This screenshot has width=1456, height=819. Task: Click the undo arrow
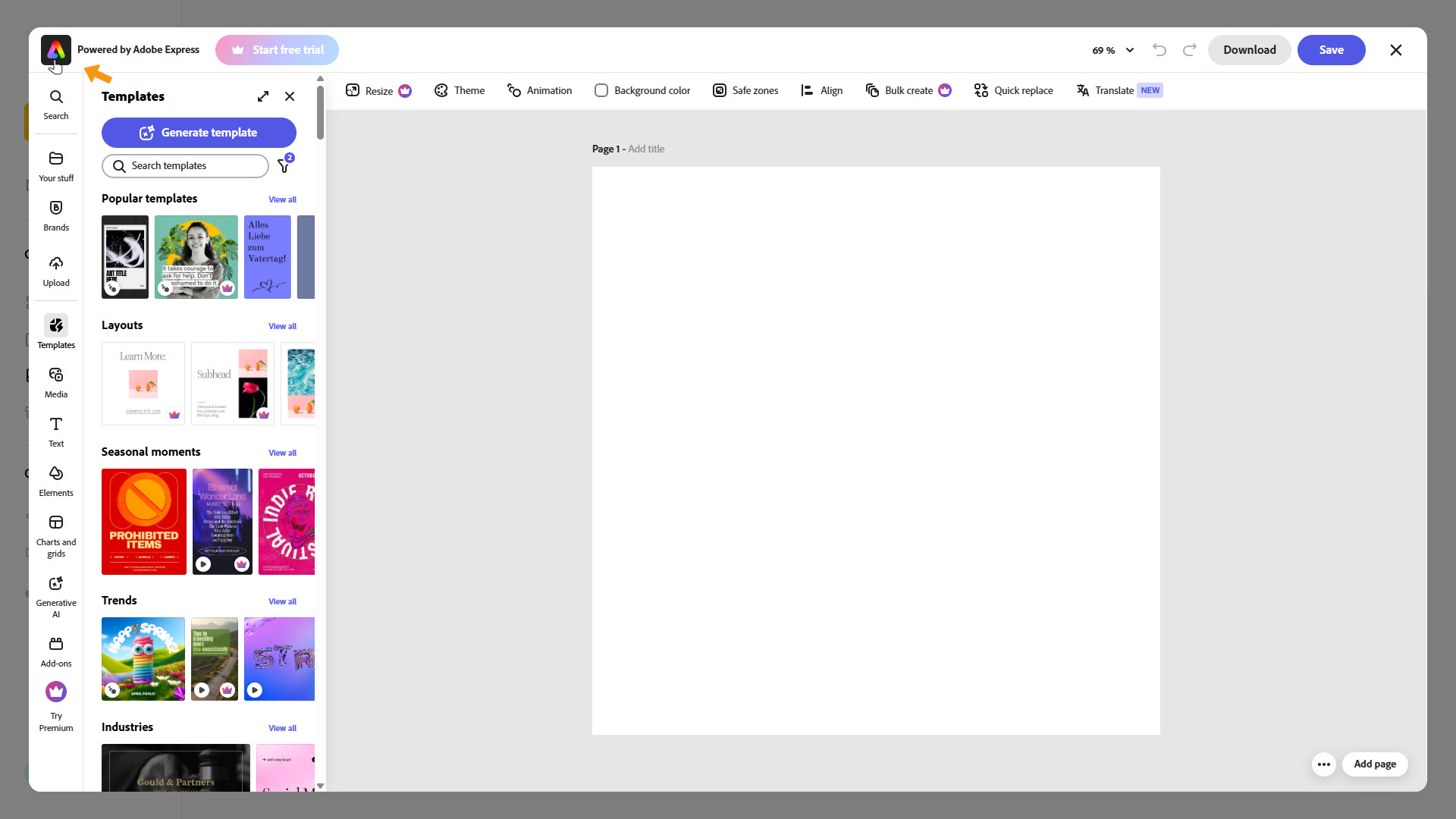(x=1159, y=50)
